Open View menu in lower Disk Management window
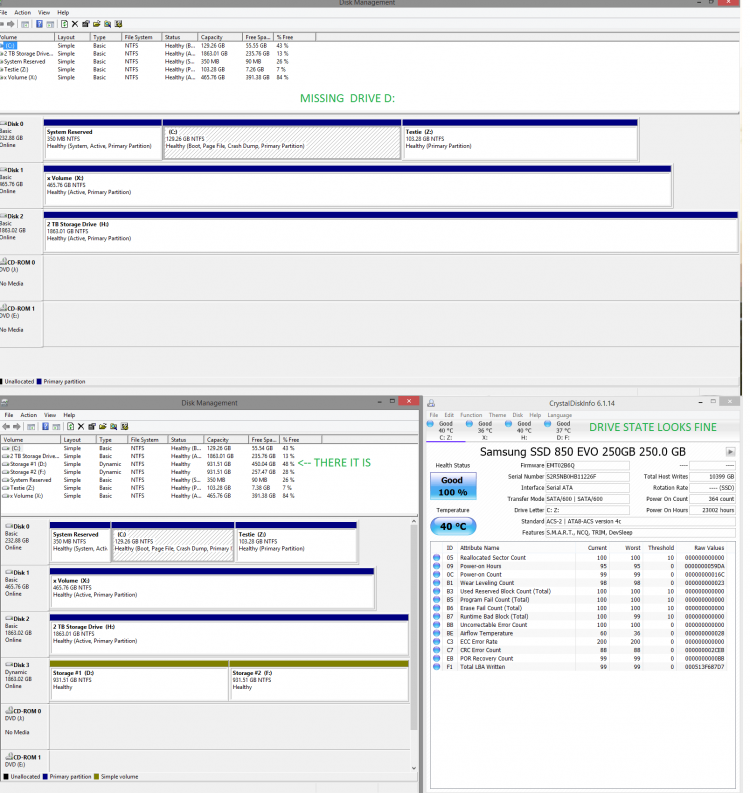 point(50,415)
